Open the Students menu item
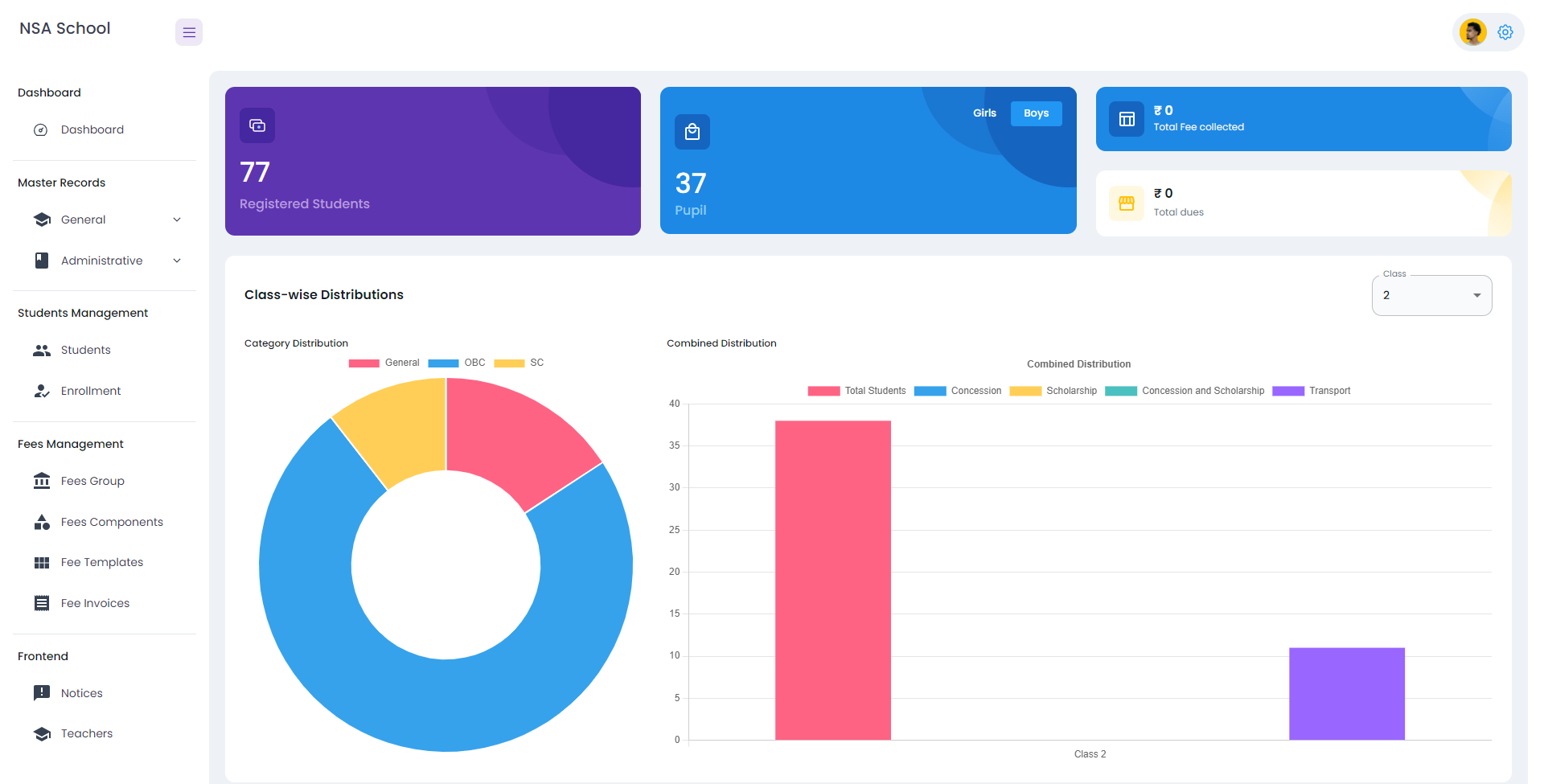Image resolution: width=1544 pixels, height=784 pixels. click(x=85, y=350)
